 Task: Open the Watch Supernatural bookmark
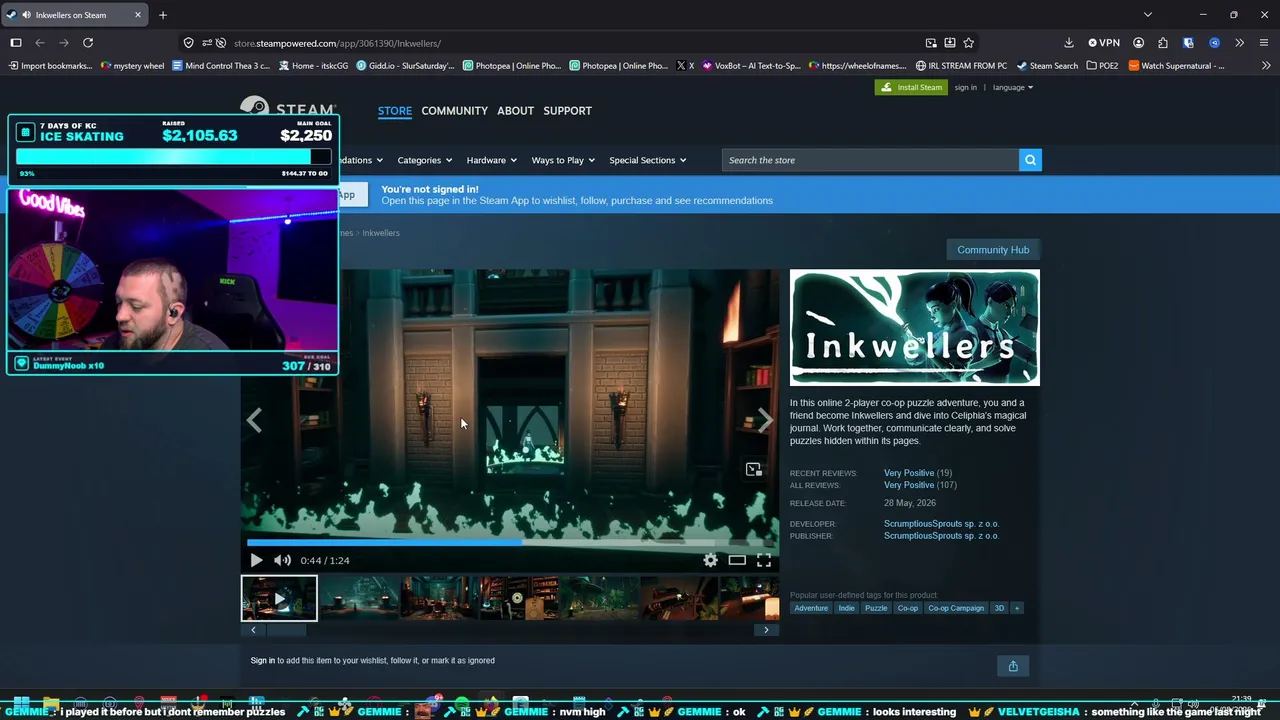pos(1176,66)
